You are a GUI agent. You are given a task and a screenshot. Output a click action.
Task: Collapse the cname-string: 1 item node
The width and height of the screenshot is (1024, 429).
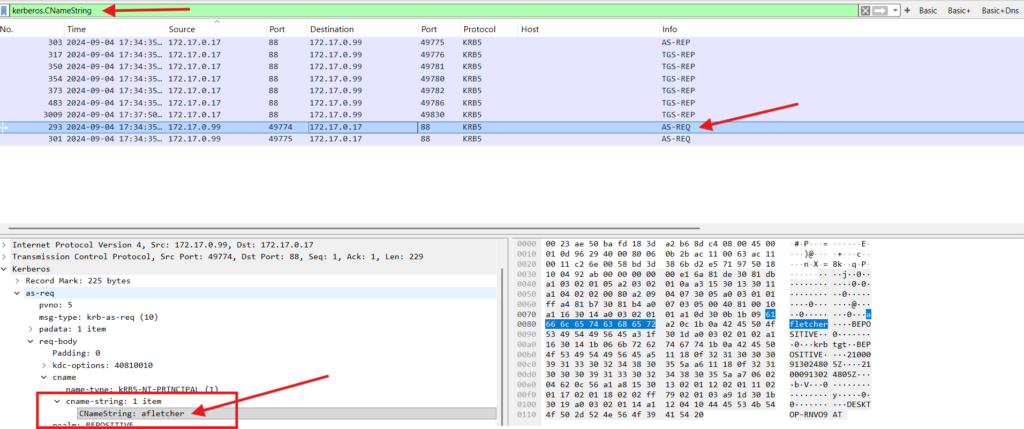[x=57, y=400]
